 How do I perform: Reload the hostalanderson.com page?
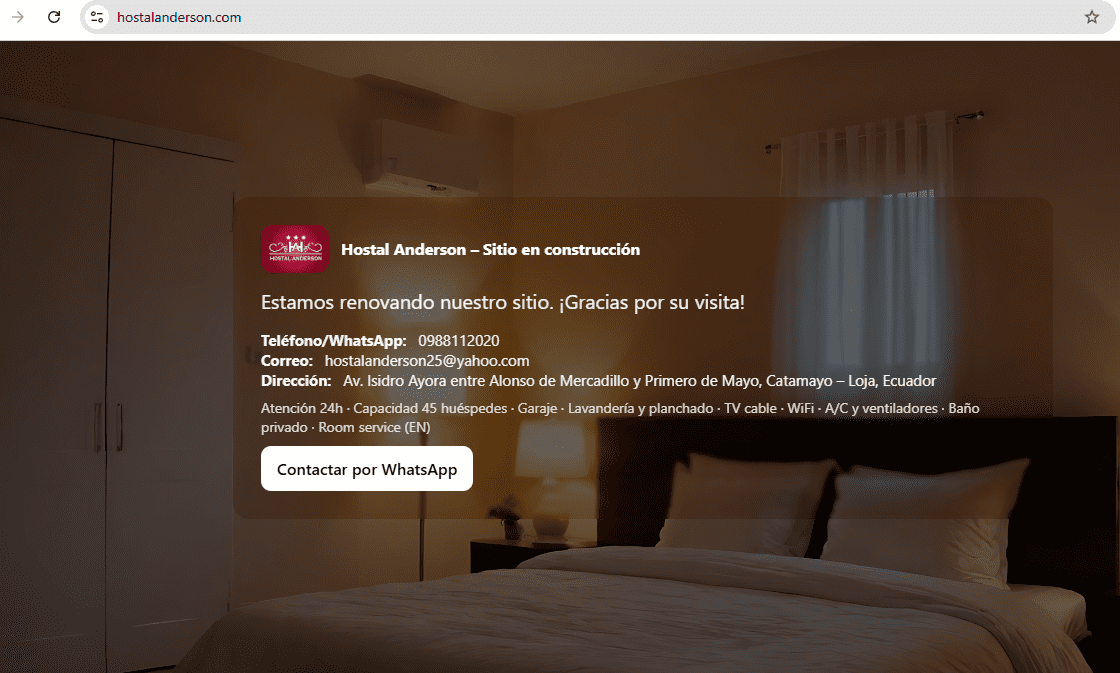pyautogui.click(x=54, y=17)
